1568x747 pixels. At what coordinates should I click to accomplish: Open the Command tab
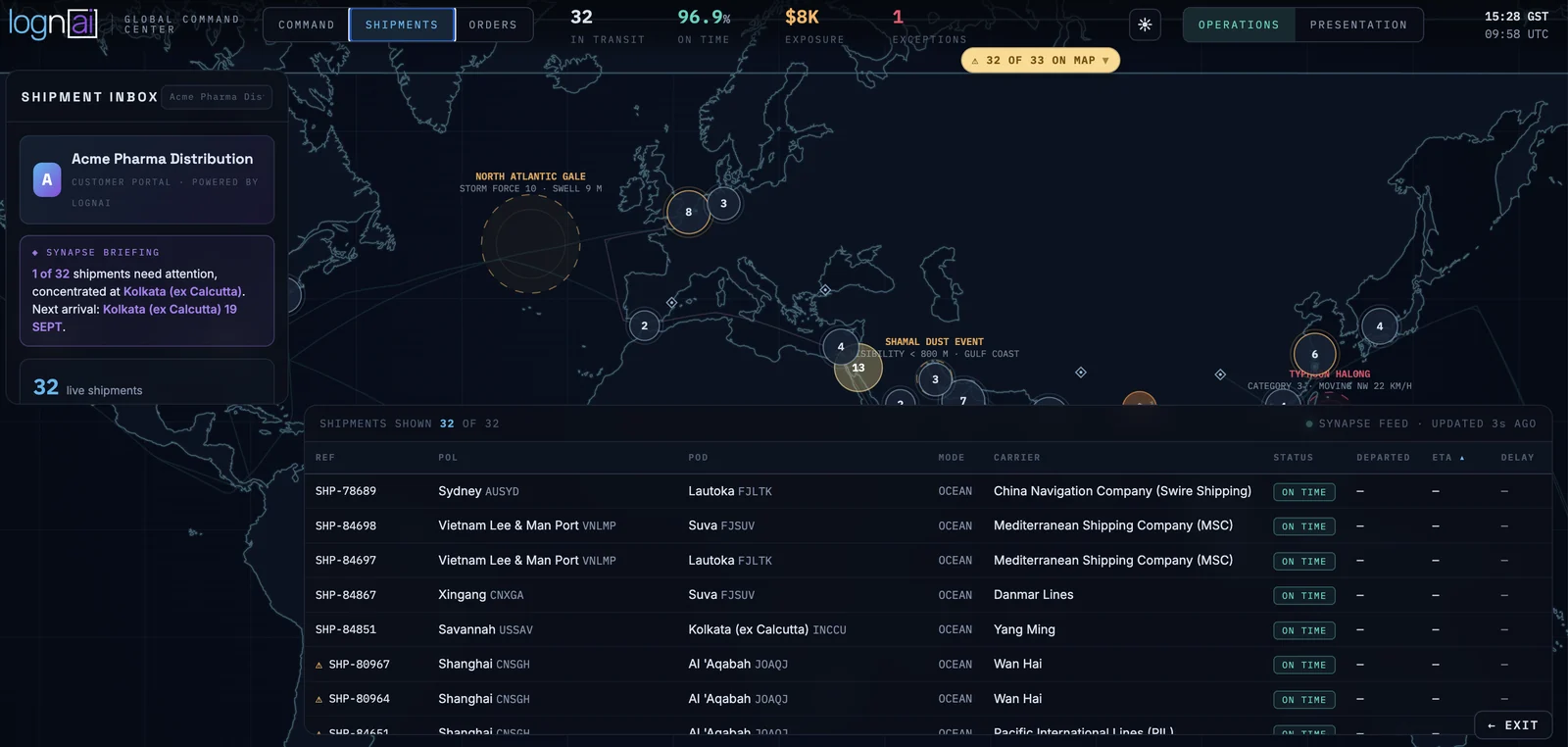306,25
